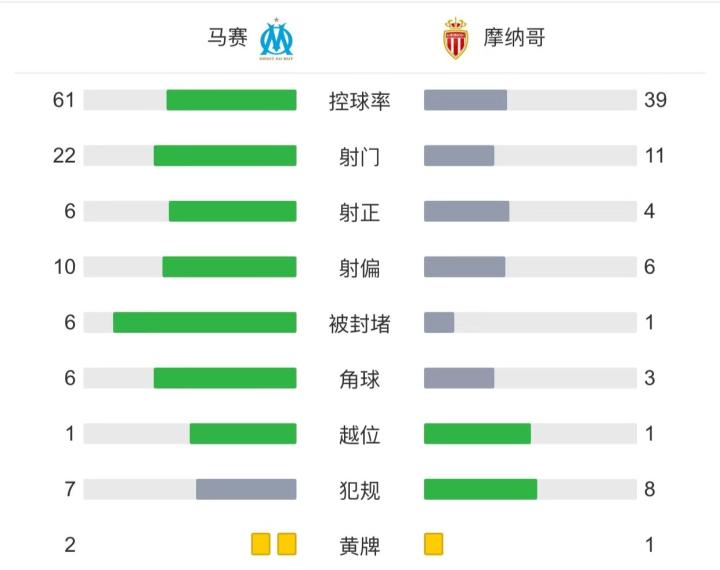Viewport: 720px width, 570px height.
Task: Select Marseille's right yellow card icon
Action: click(x=287, y=544)
